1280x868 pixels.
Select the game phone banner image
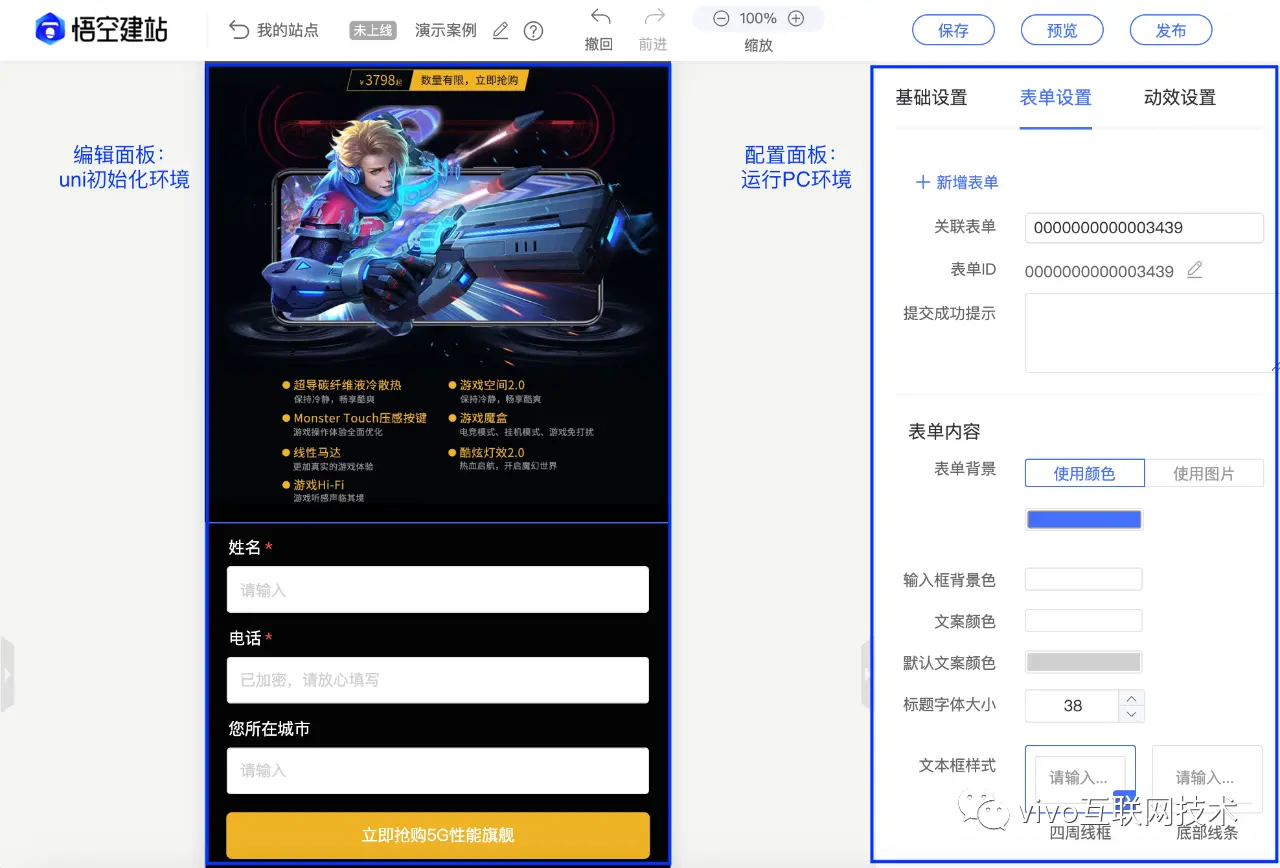coord(438,294)
